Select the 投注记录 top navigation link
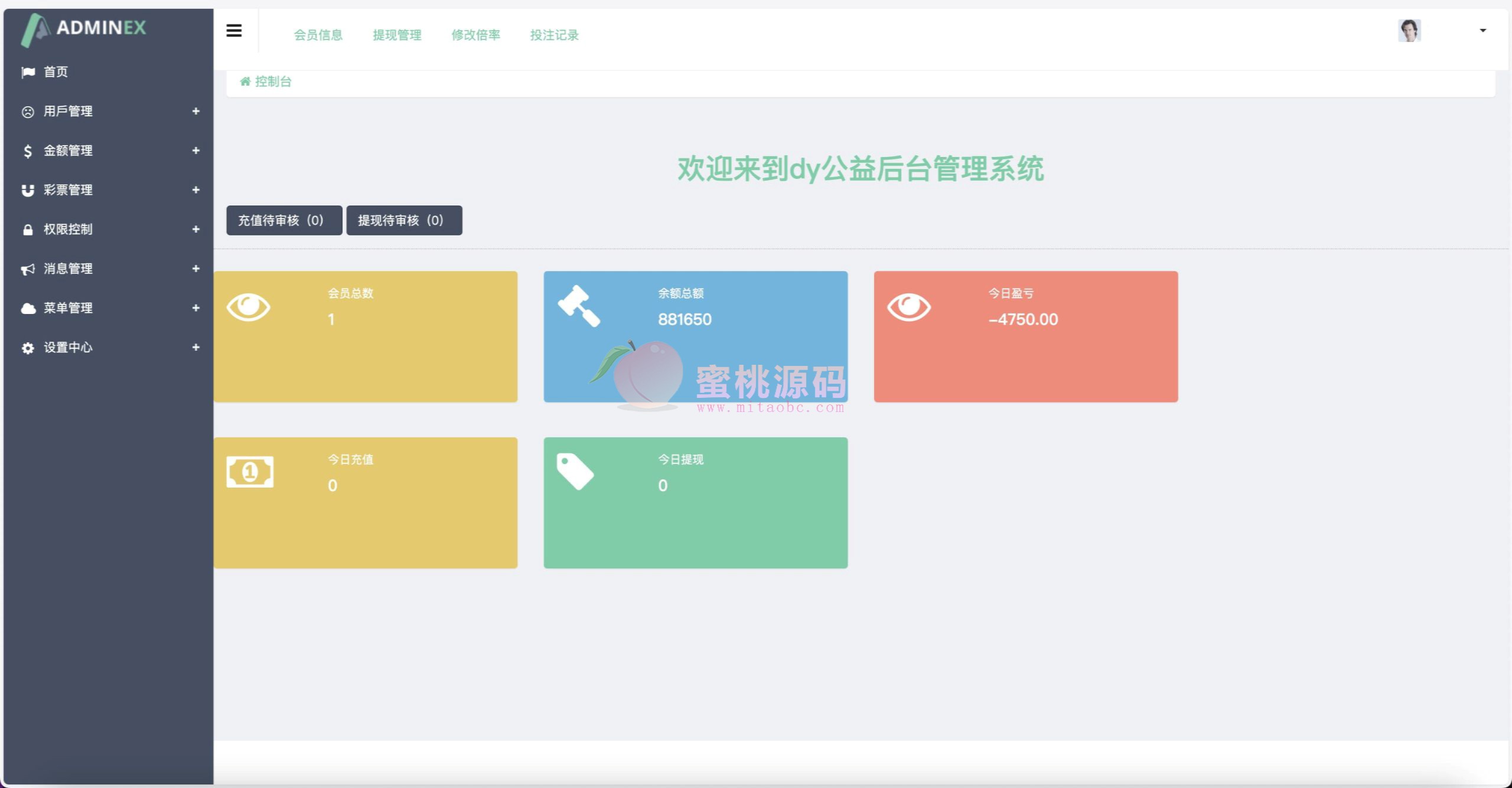Screen dimensions: 1512x788 click(554, 35)
